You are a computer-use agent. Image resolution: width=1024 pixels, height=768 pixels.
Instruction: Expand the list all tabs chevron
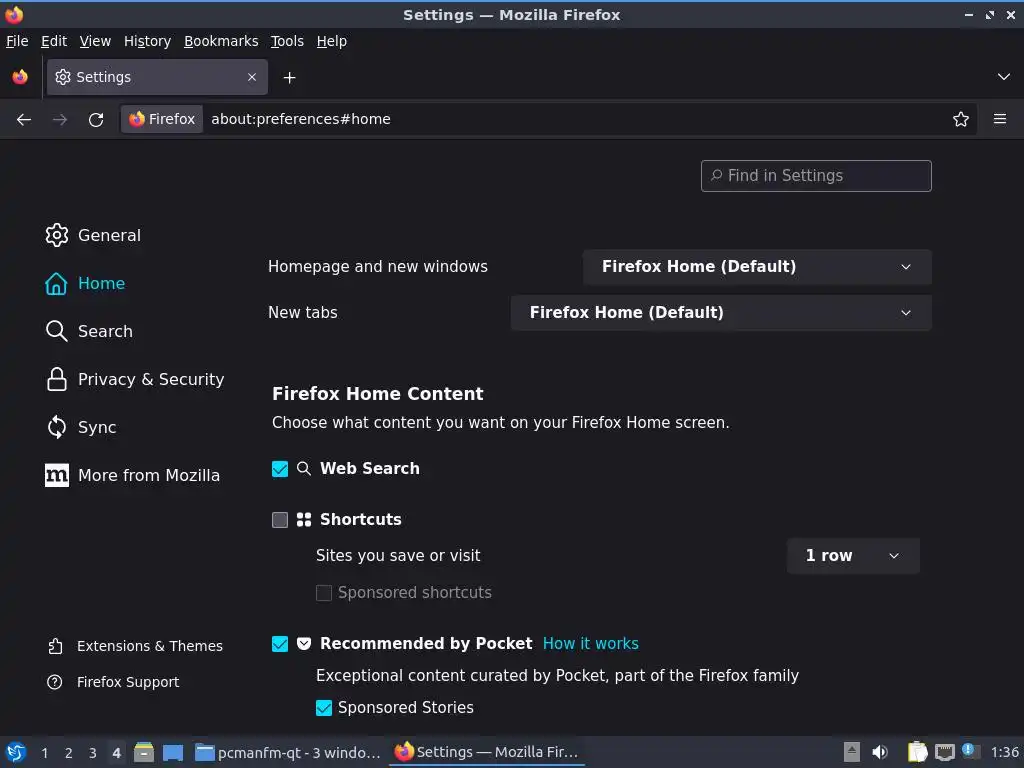(x=1004, y=77)
